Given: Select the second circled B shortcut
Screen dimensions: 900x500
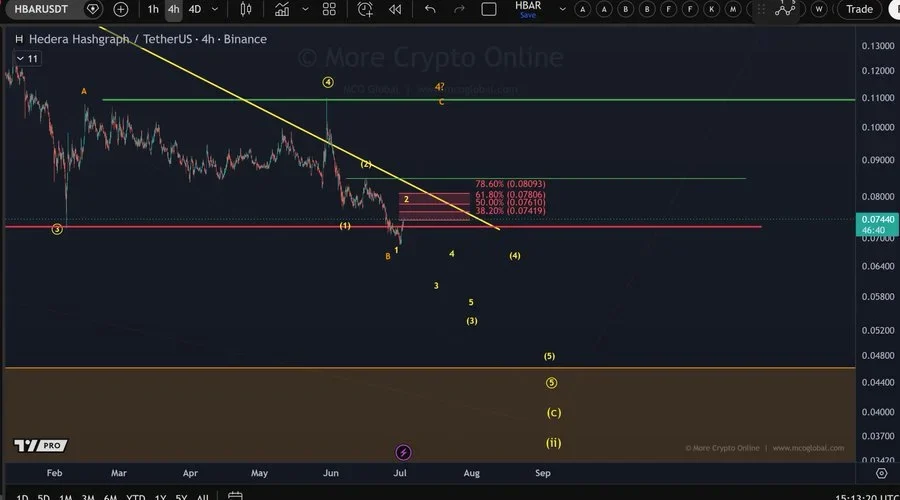Looking at the screenshot, I should click(647, 9).
